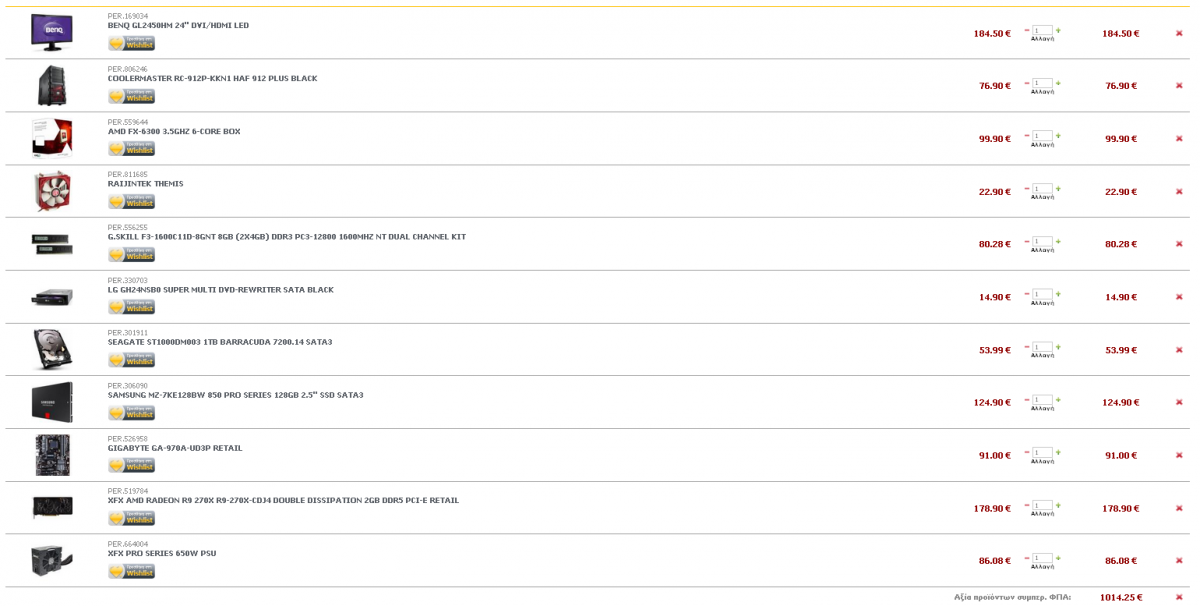Remove Coolermaster HAF 912 Plus case from cart
1200x606 pixels.
1179,86
